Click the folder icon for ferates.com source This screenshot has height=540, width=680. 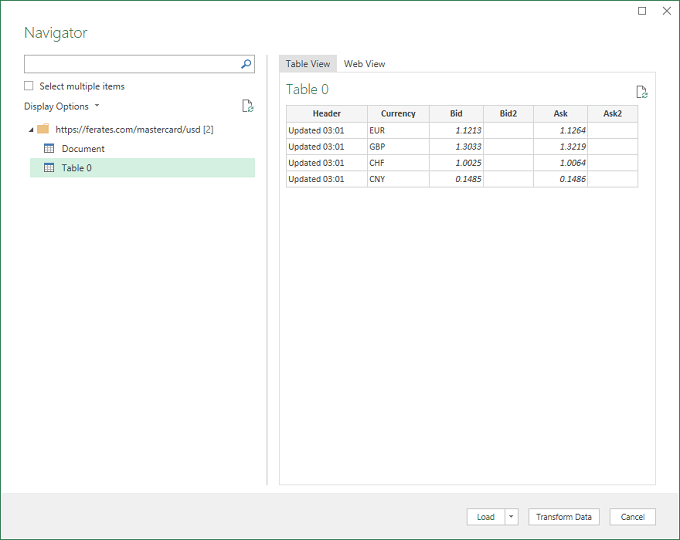point(43,129)
